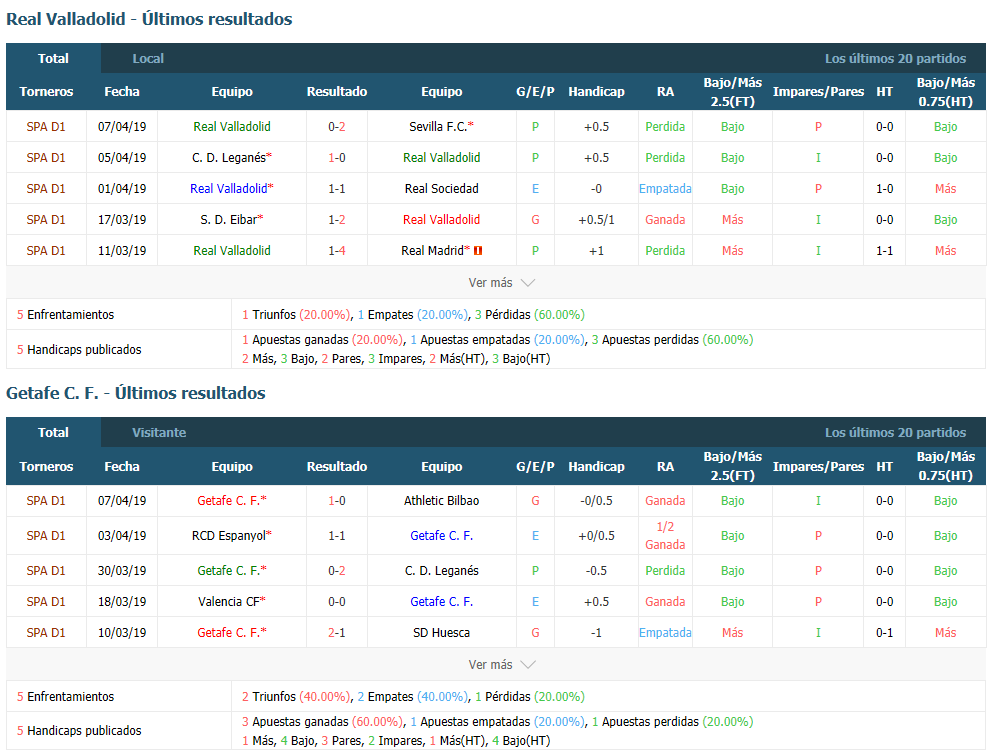Screen dimensions: 993x756
Task: Select the Total tab in Real Valladolid table
Action: (53, 58)
